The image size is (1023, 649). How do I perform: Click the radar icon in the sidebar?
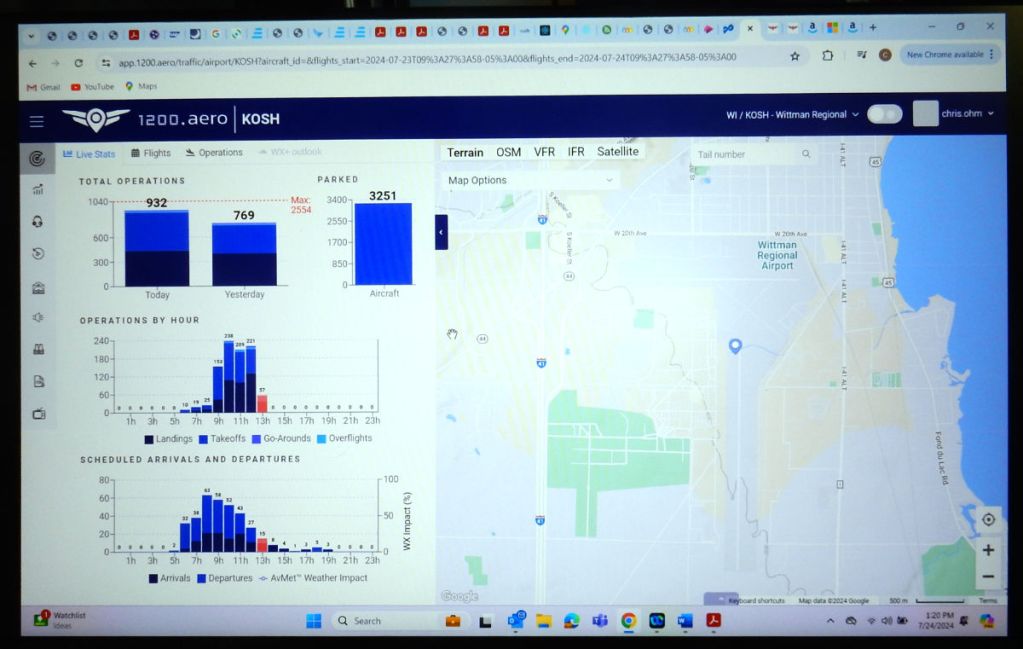(37, 158)
